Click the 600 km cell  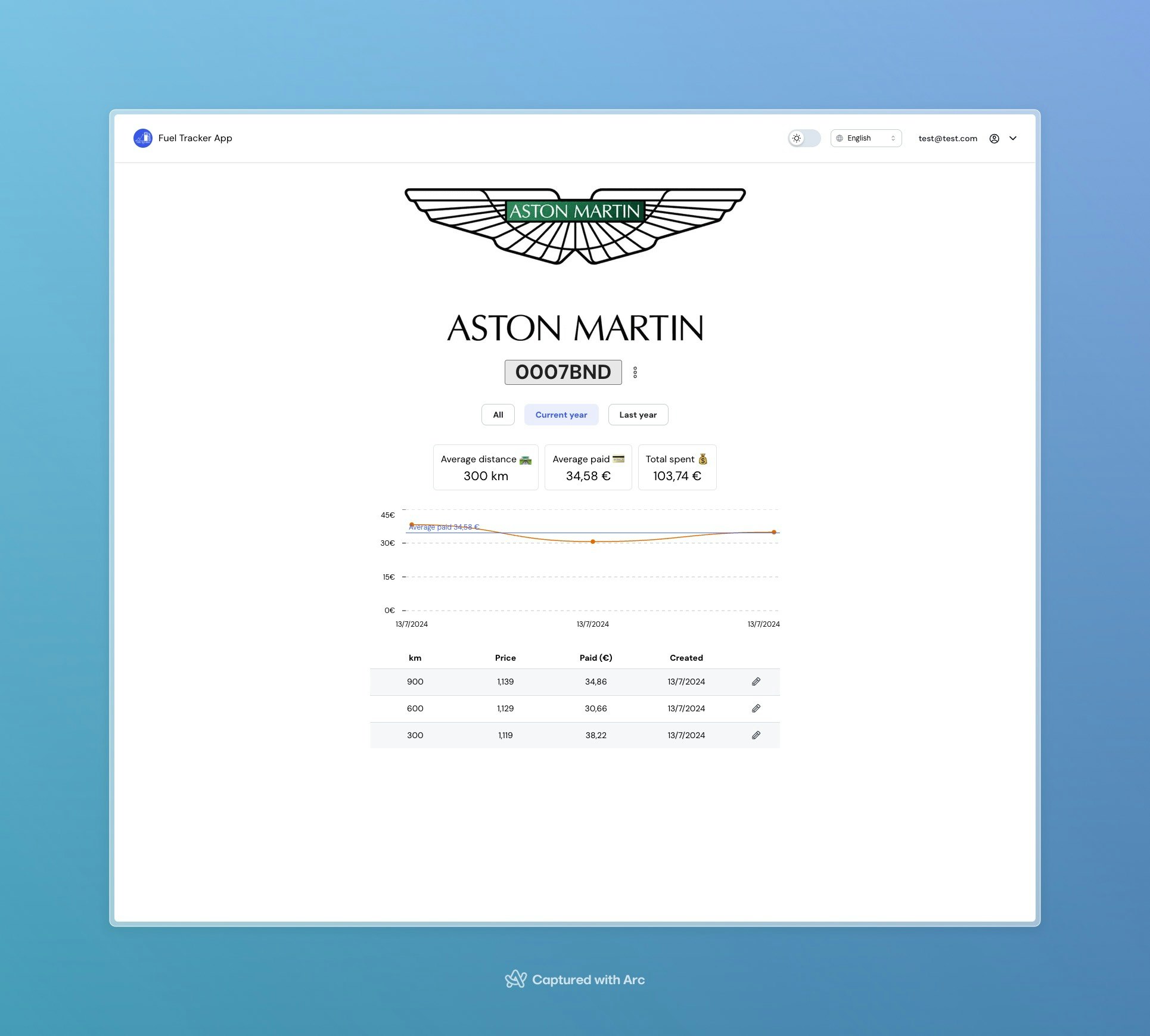coord(415,708)
